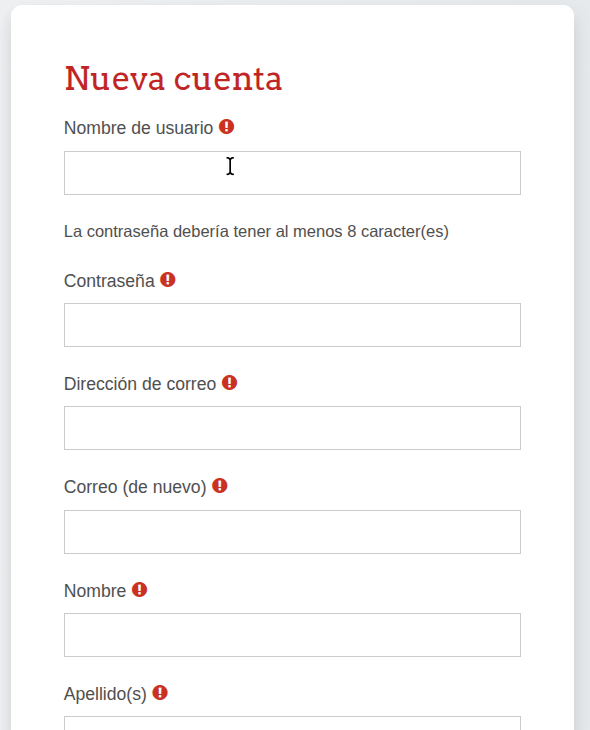Click the password minimum characters hint text
Screen dimensions: 590x730
tap(256, 231)
